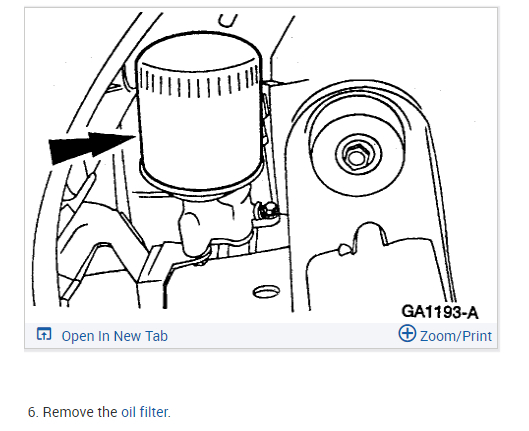This screenshot has height=431, width=529.
Task: Select the GA1193-A figure label
Action: tap(440, 312)
